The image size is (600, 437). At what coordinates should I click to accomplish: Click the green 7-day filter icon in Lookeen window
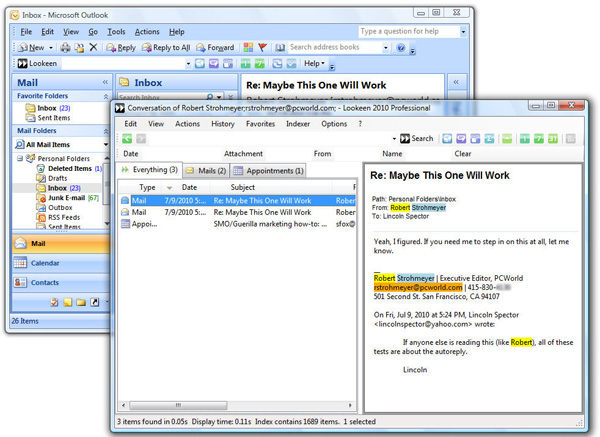pyautogui.click(x=539, y=139)
